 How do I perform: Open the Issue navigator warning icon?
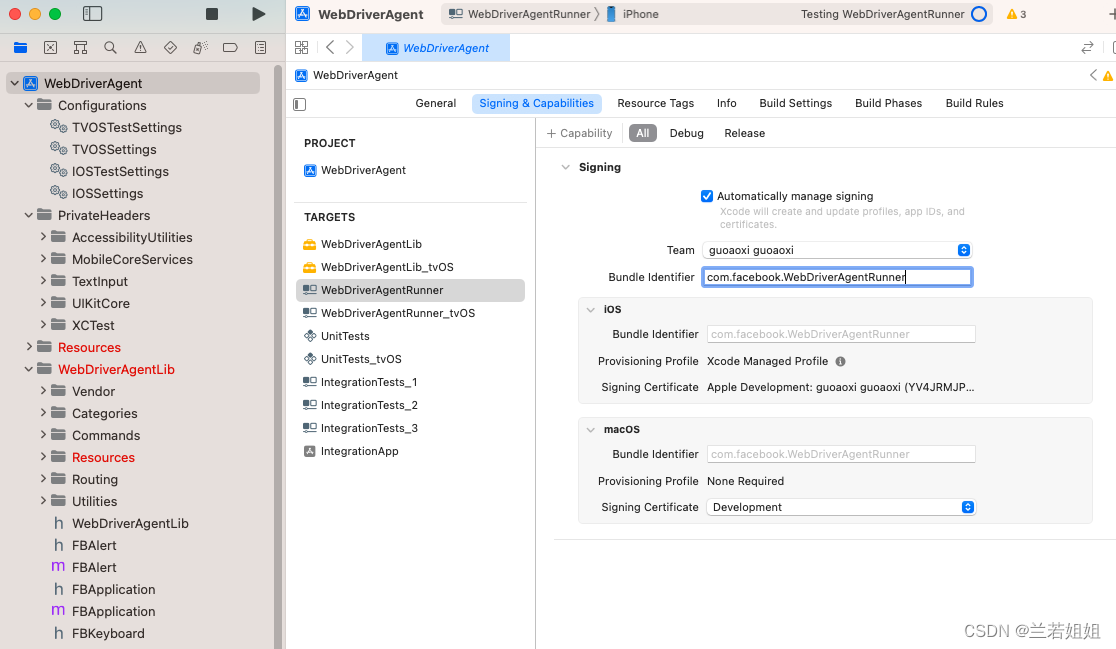point(140,48)
